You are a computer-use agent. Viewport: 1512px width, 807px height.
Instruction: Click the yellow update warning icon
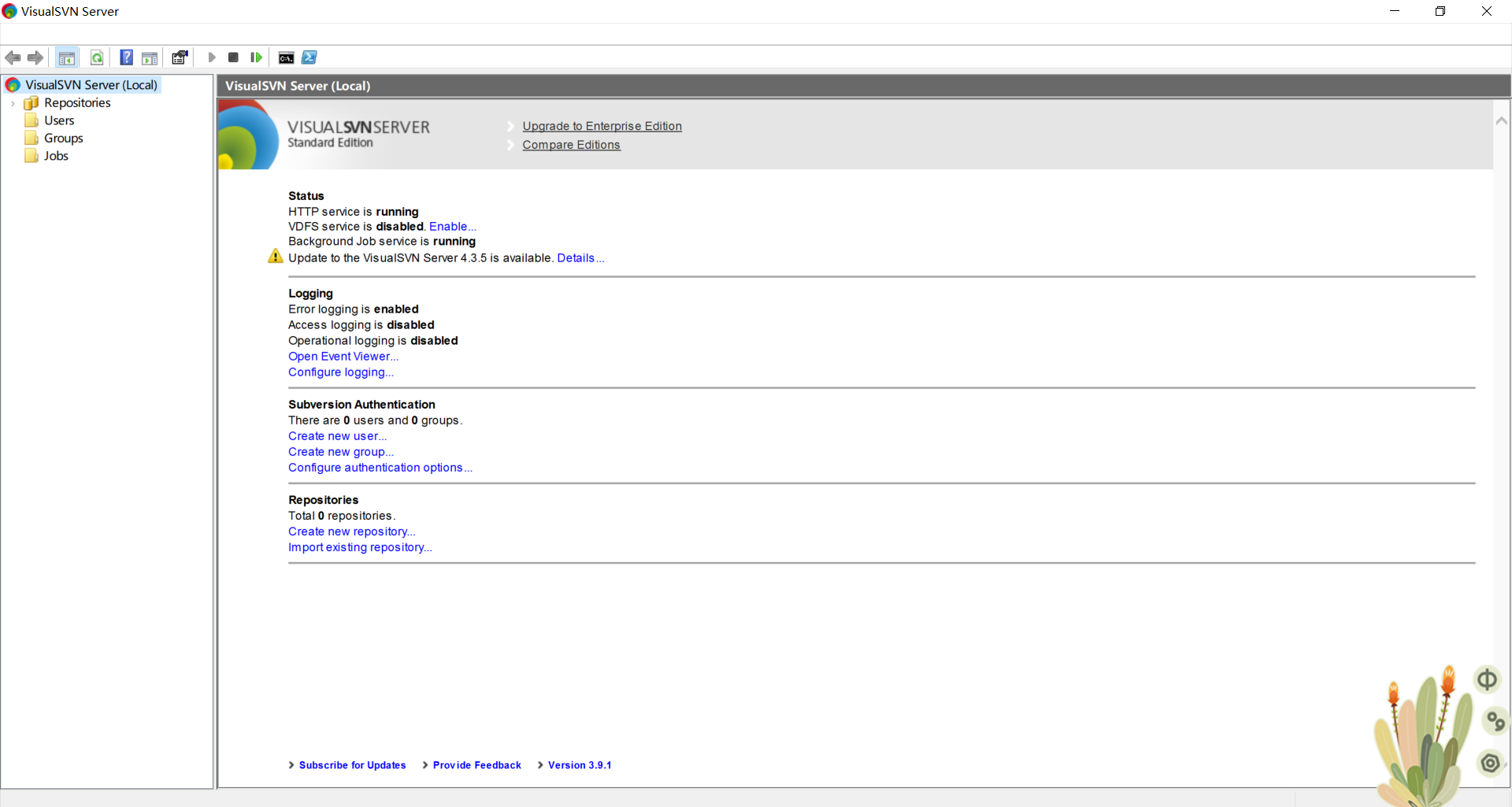pos(276,257)
